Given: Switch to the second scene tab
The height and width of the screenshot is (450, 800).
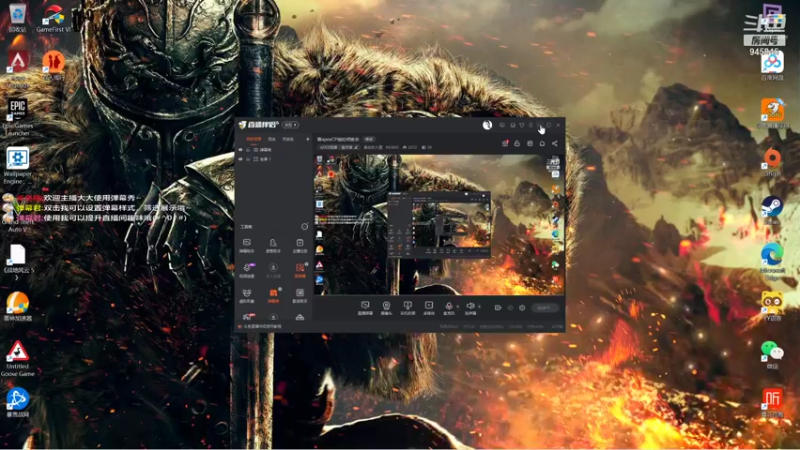Looking at the screenshot, I should [272, 139].
